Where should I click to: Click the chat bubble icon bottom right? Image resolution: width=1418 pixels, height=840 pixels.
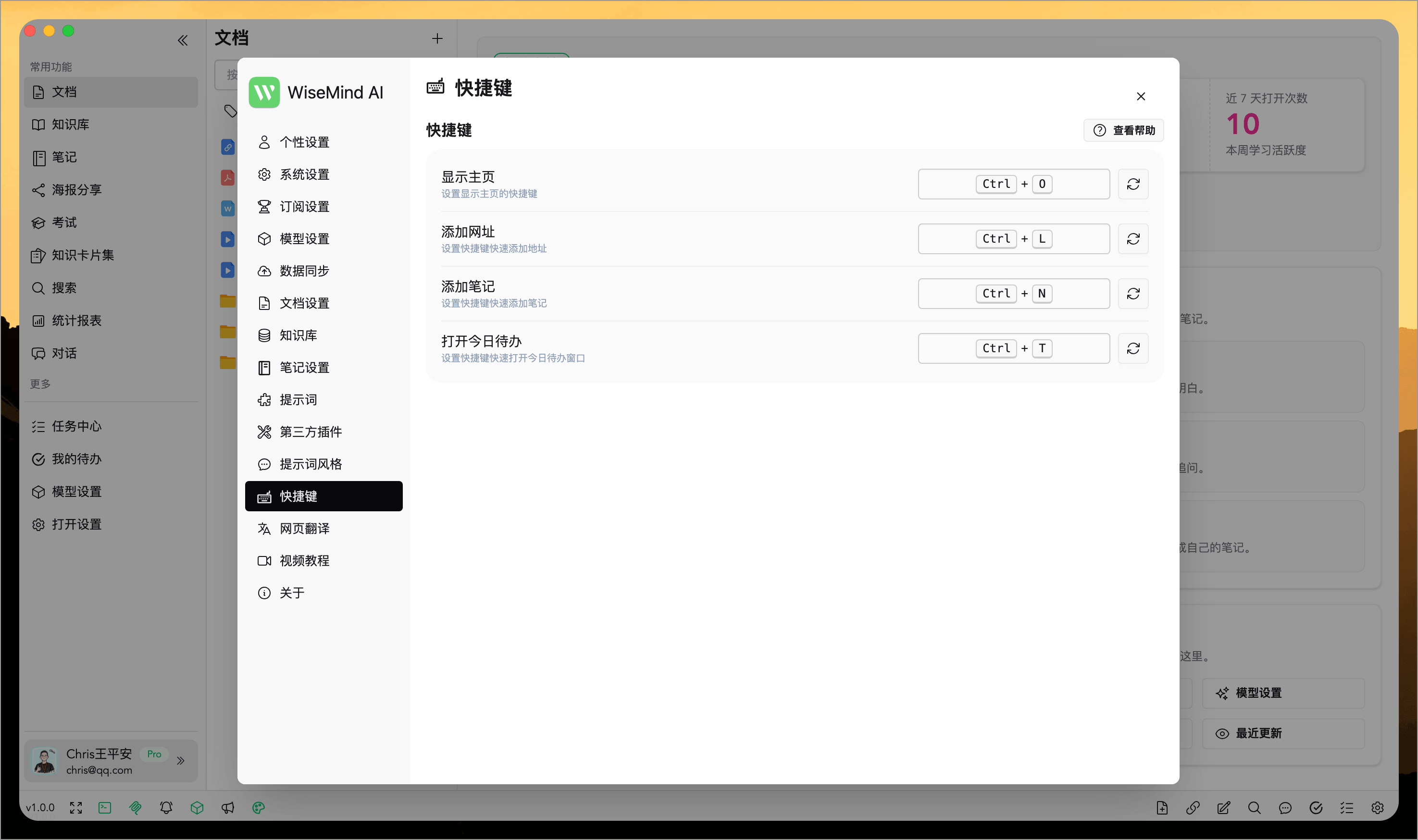(x=1285, y=808)
